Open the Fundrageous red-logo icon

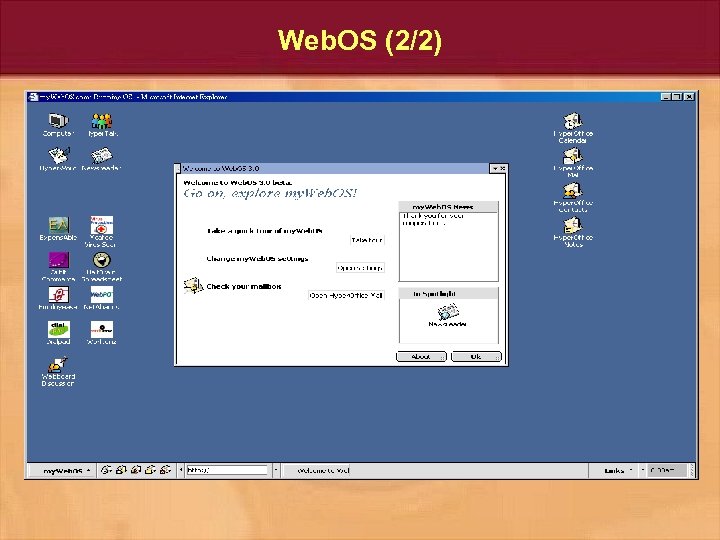click(x=58, y=298)
